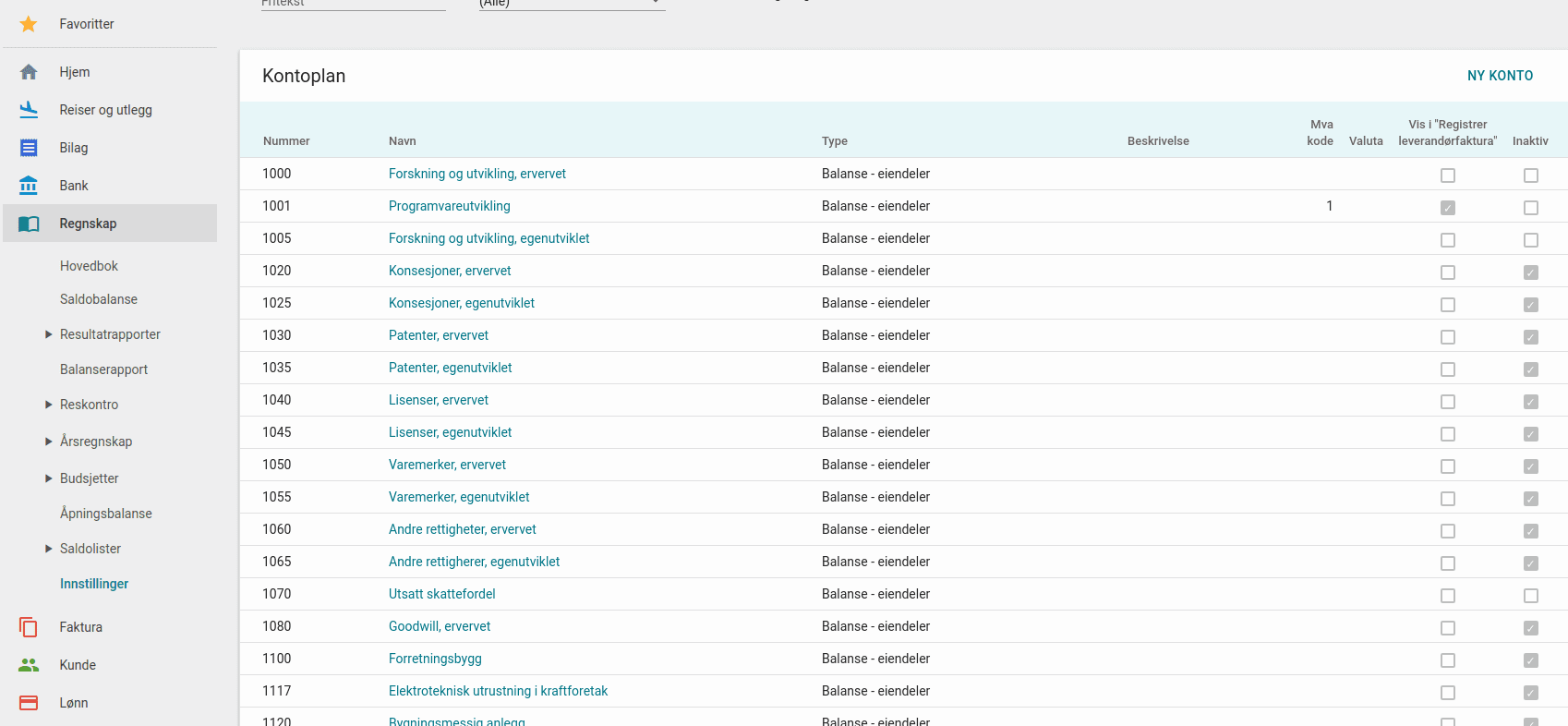This screenshot has width=1568, height=726.
Task: Click account number 1065
Action: 277,562
